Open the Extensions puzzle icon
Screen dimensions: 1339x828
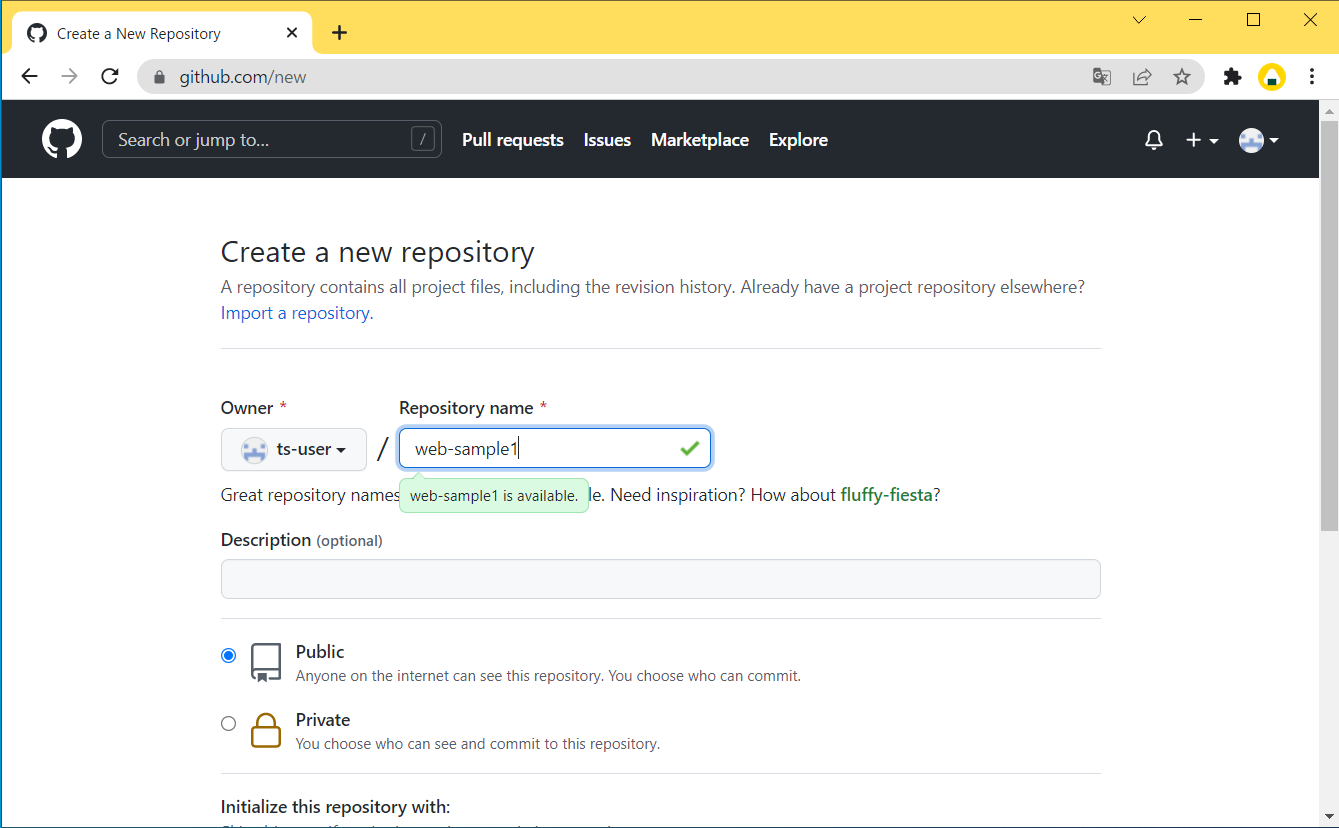(x=1232, y=77)
